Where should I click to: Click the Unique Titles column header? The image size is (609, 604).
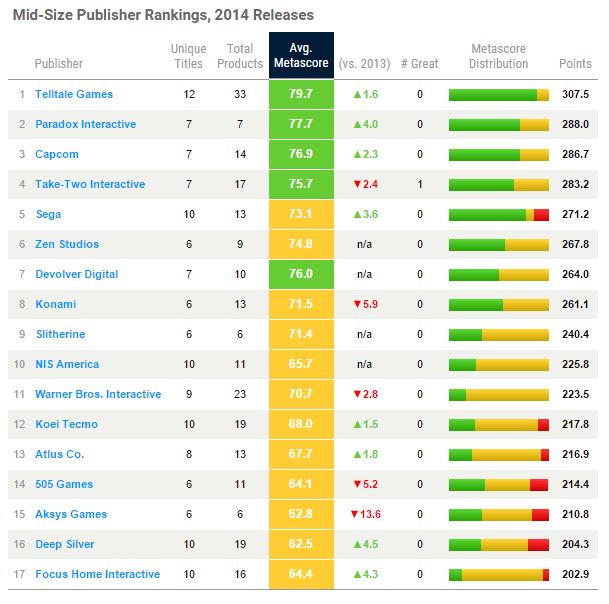(188, 56)
